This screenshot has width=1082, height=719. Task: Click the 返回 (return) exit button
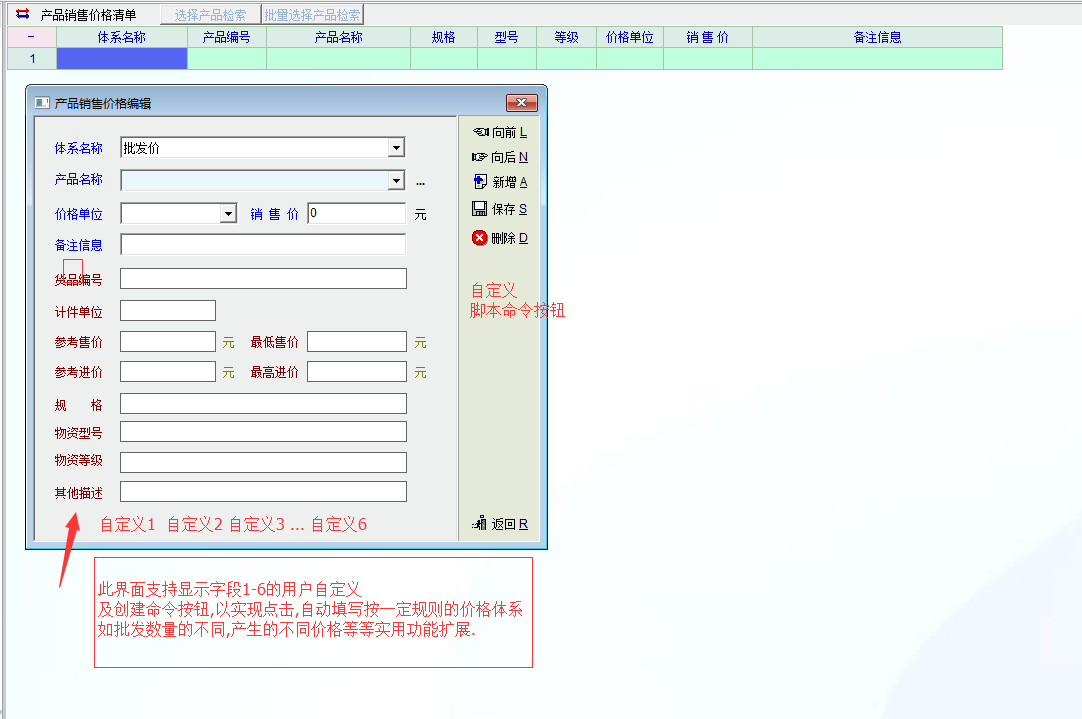pyautogui.click(x=499, y=524)
